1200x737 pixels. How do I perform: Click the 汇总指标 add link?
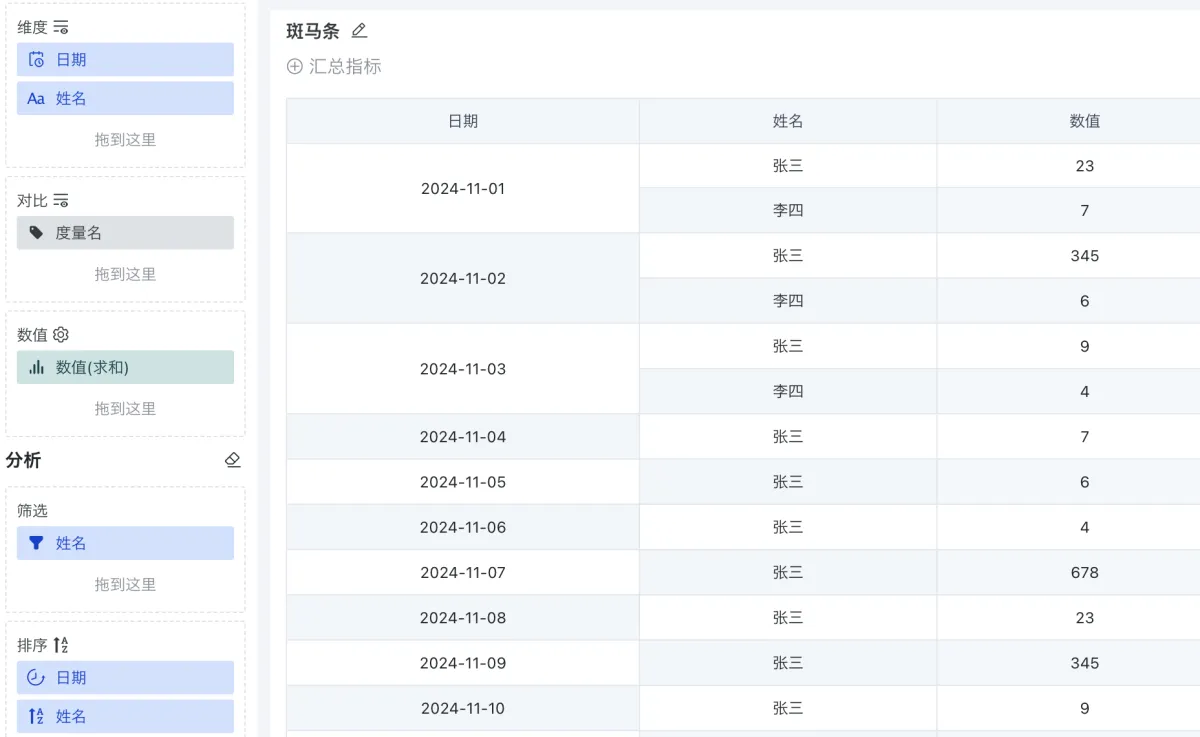coord(345,67)
